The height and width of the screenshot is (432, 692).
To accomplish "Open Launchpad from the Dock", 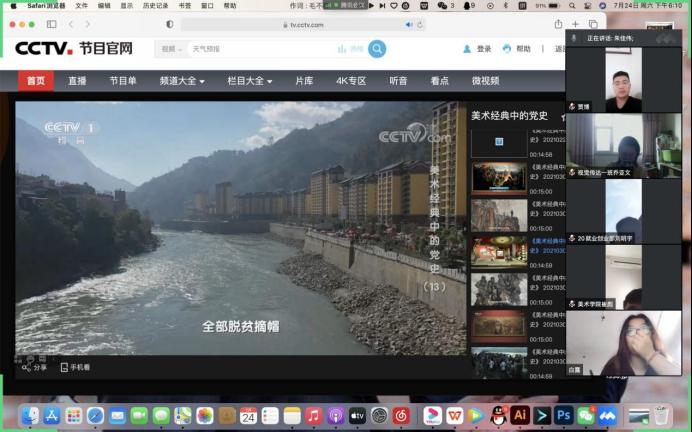I will point(74,416).
